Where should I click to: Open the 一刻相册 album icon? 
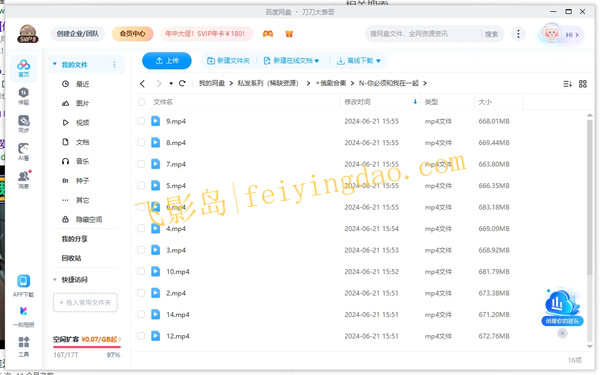tap(24, 316)
